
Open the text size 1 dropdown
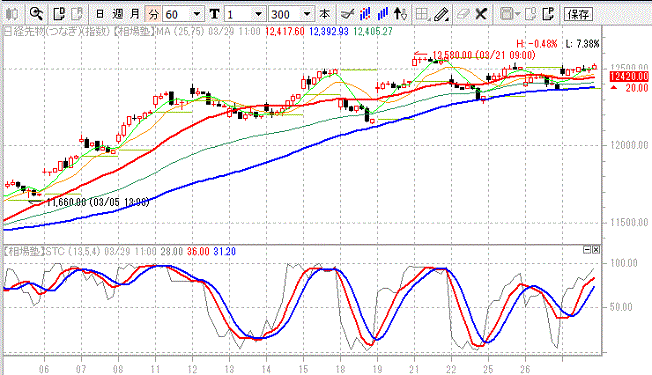coord(258,15)
